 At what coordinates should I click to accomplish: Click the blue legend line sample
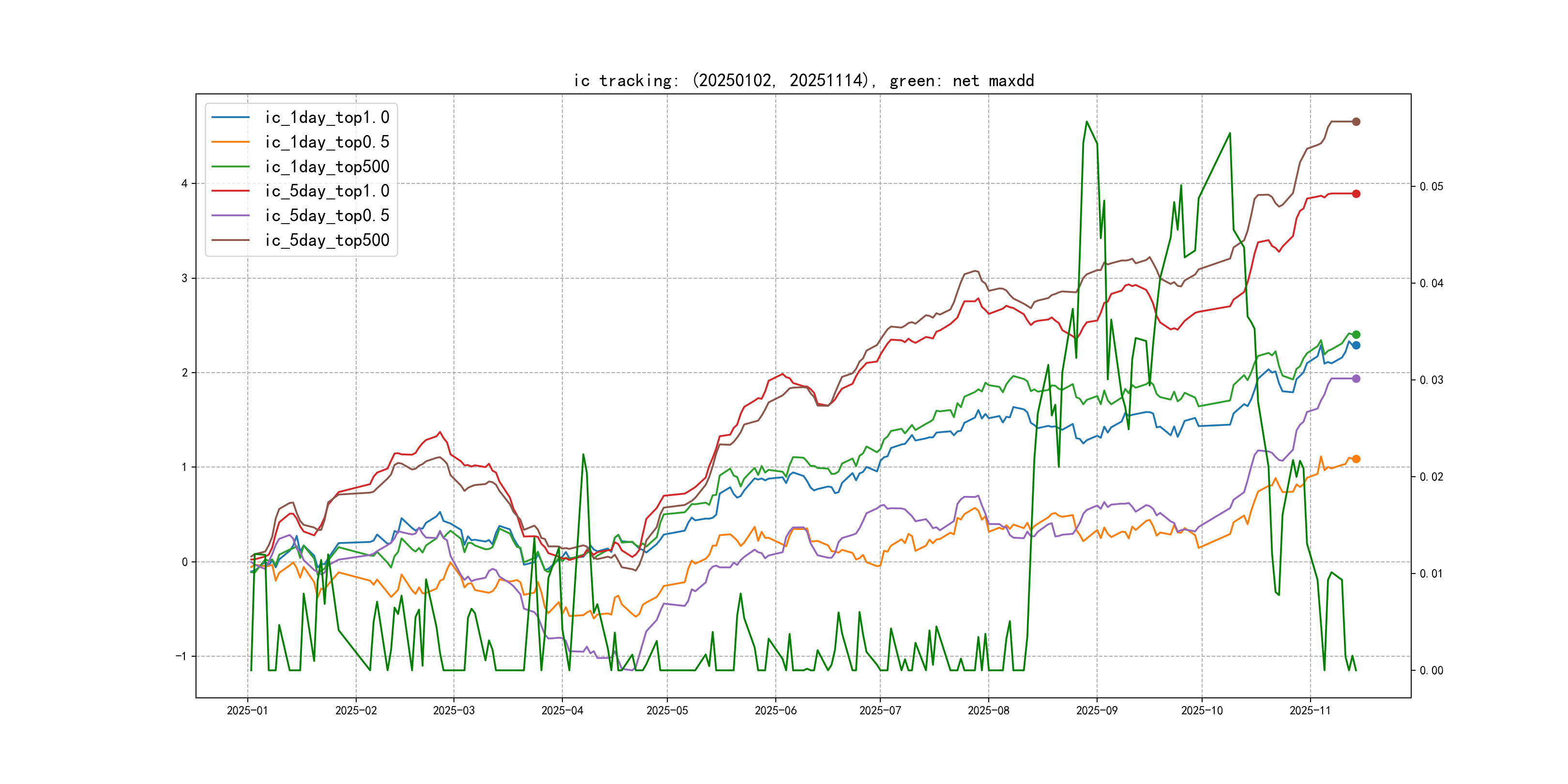[230, 118]
